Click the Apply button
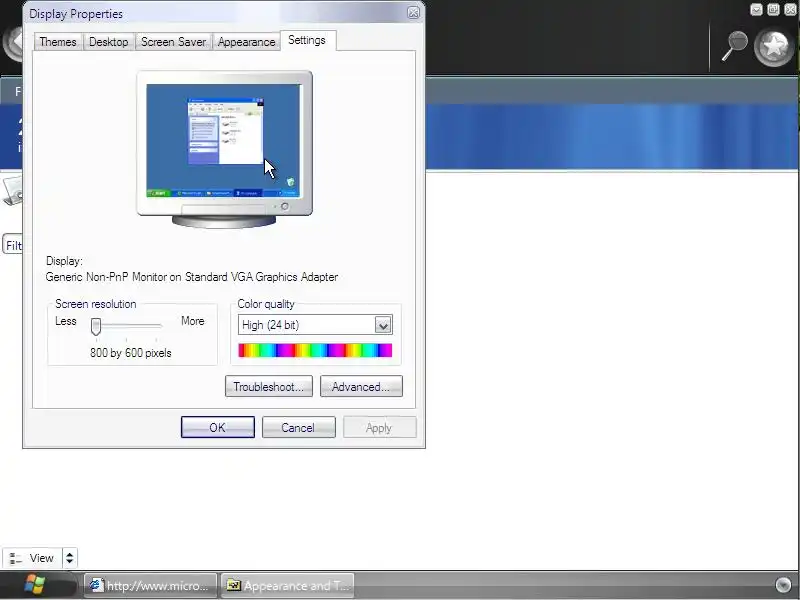This screenshot has height=600, width=800. (x=380, y=427)
